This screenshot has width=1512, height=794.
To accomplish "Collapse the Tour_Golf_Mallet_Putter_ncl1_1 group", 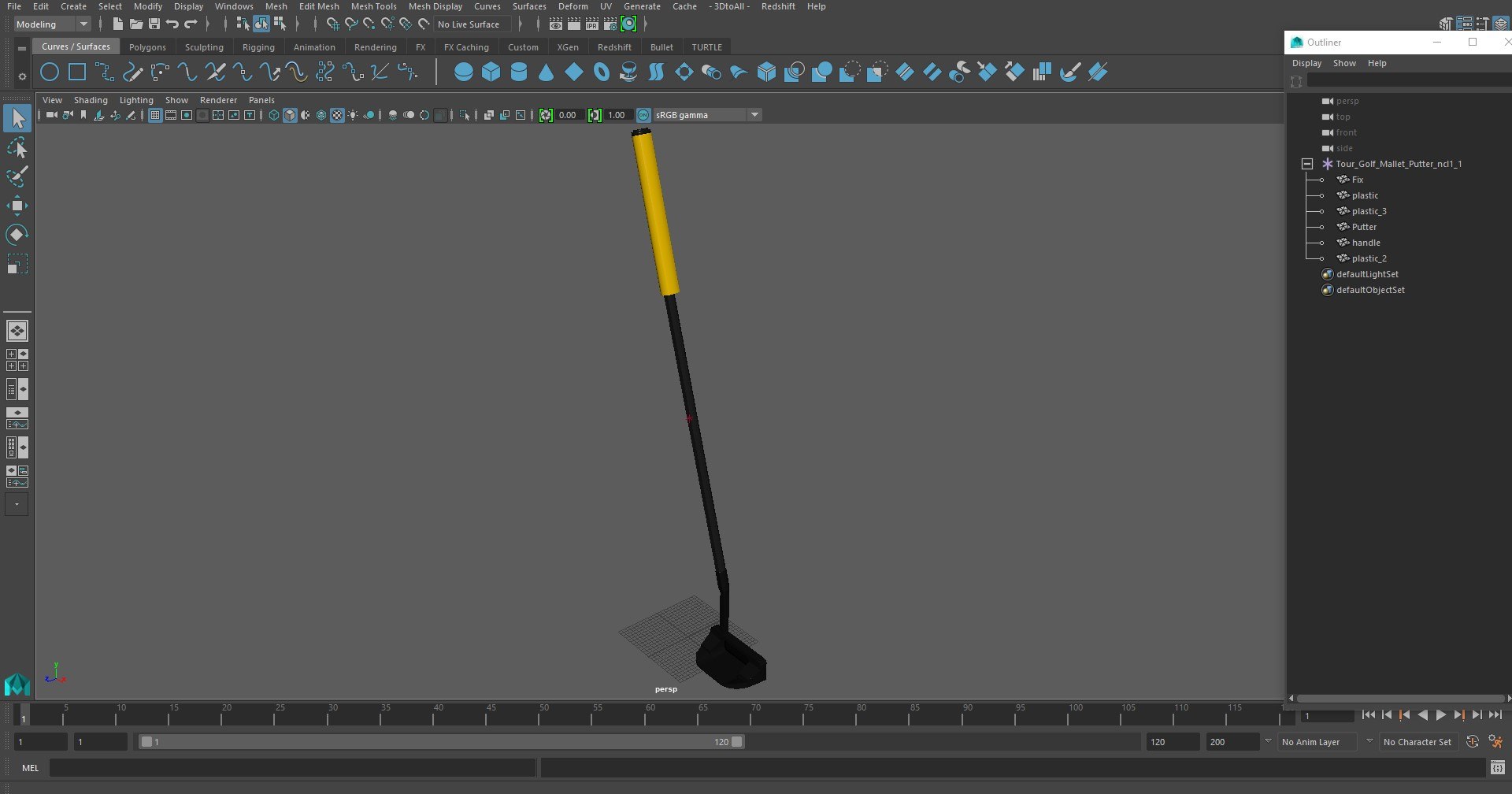I will click(x=1307, y=164).
